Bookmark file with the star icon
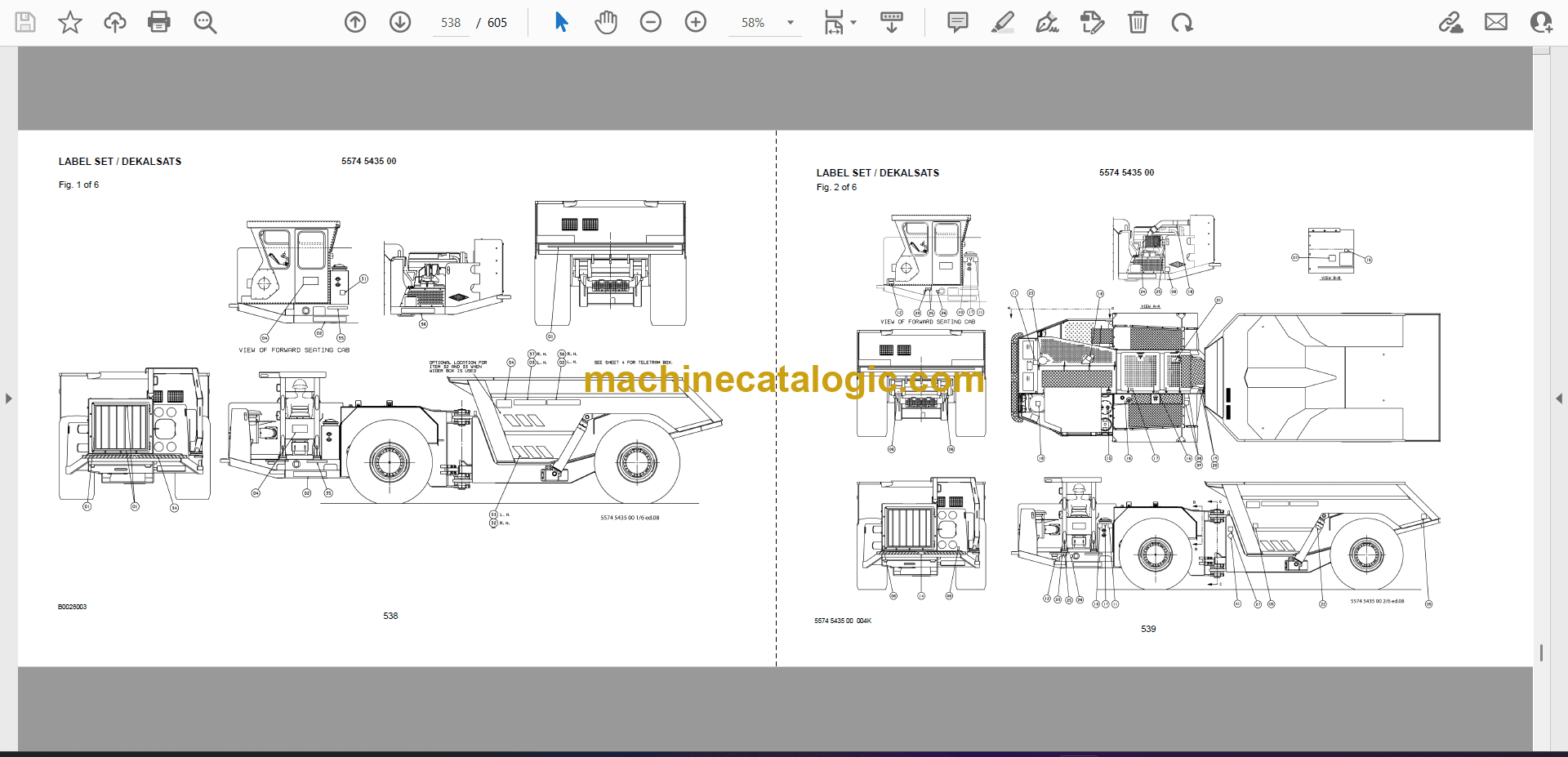The width and height of the screenshot is (1568, 757). pos(70,22)
